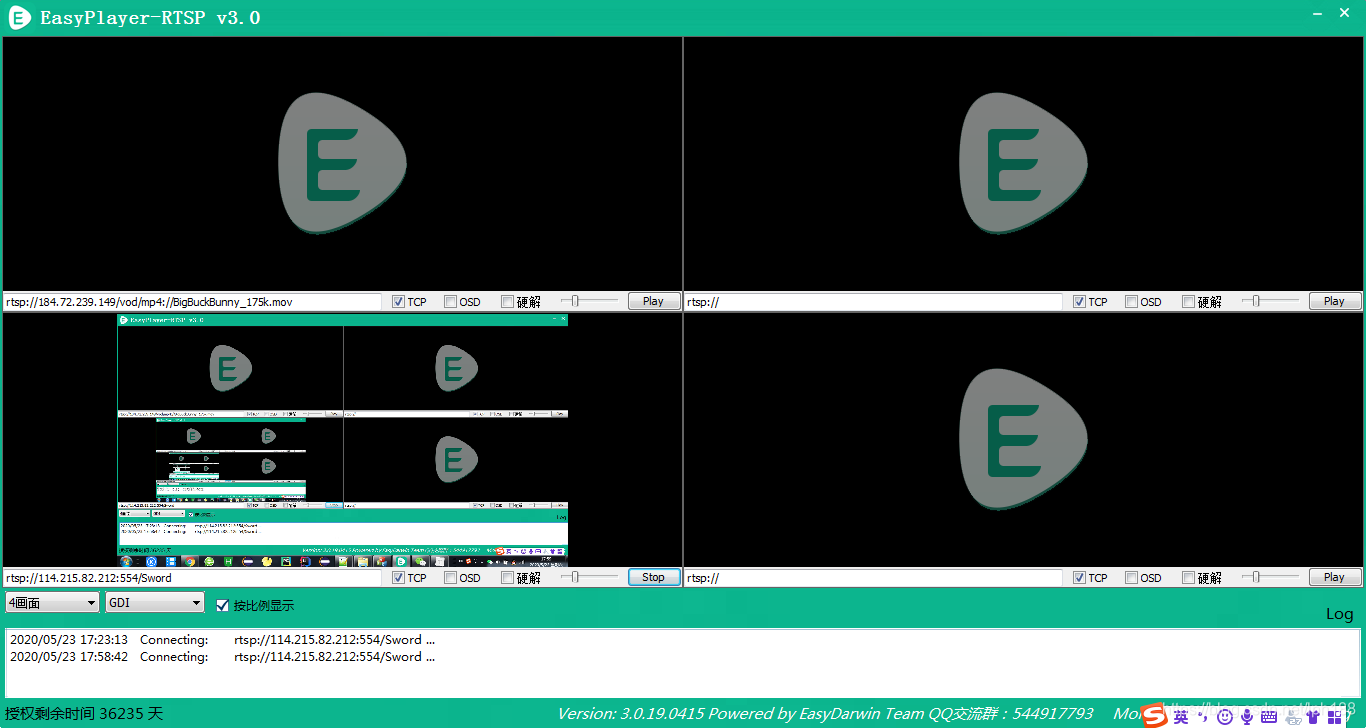The width and height of the screenshot is (1366, 728).
Task: Click the top-right pane rtsp:// URL field
Action: 874,301
